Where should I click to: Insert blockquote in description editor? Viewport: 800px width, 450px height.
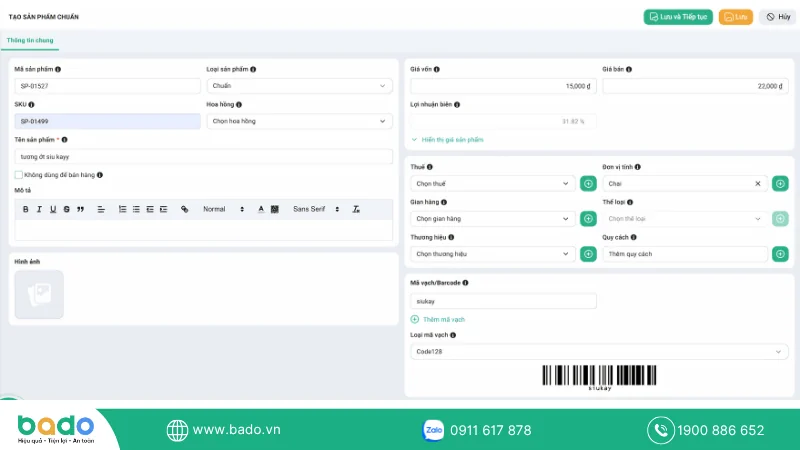pyautogui.click(x=80, y=209)
